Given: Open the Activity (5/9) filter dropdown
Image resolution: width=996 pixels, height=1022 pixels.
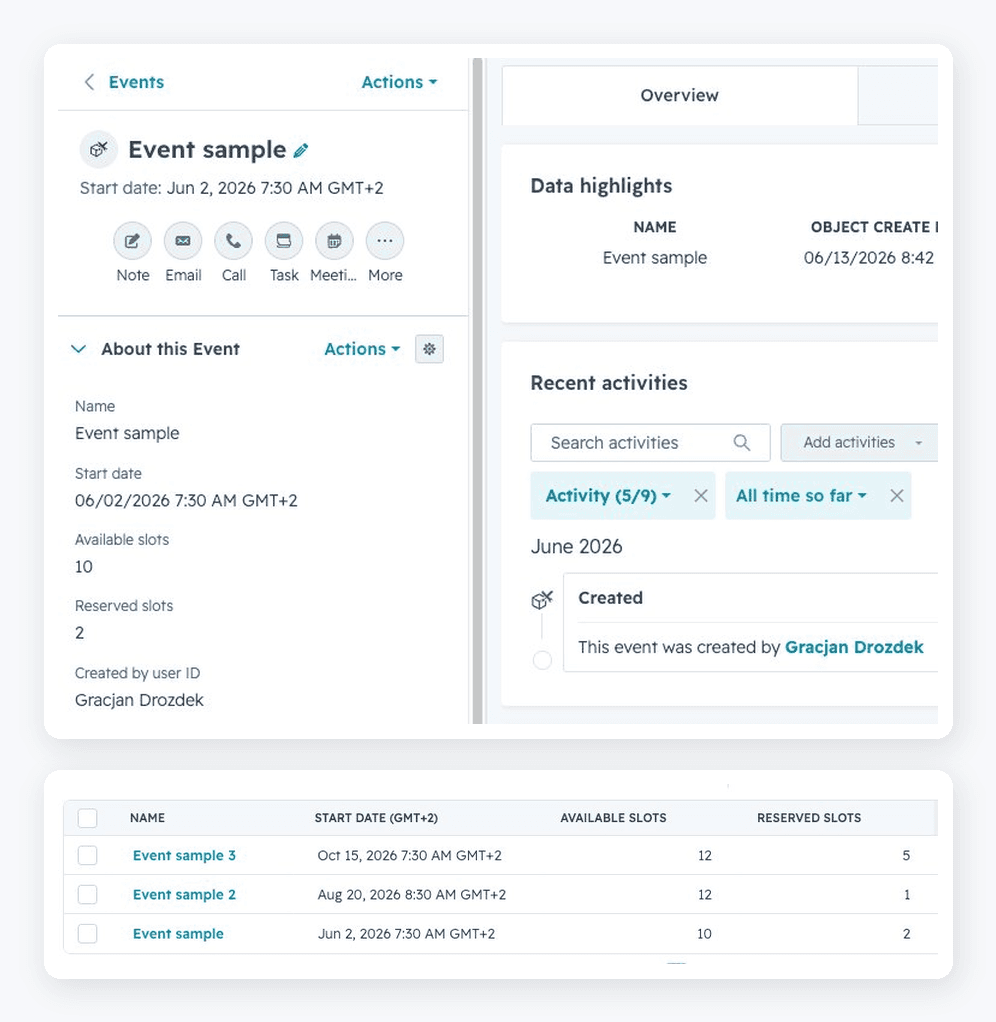Looking at the screenshot, I should (x=608, y=496).
